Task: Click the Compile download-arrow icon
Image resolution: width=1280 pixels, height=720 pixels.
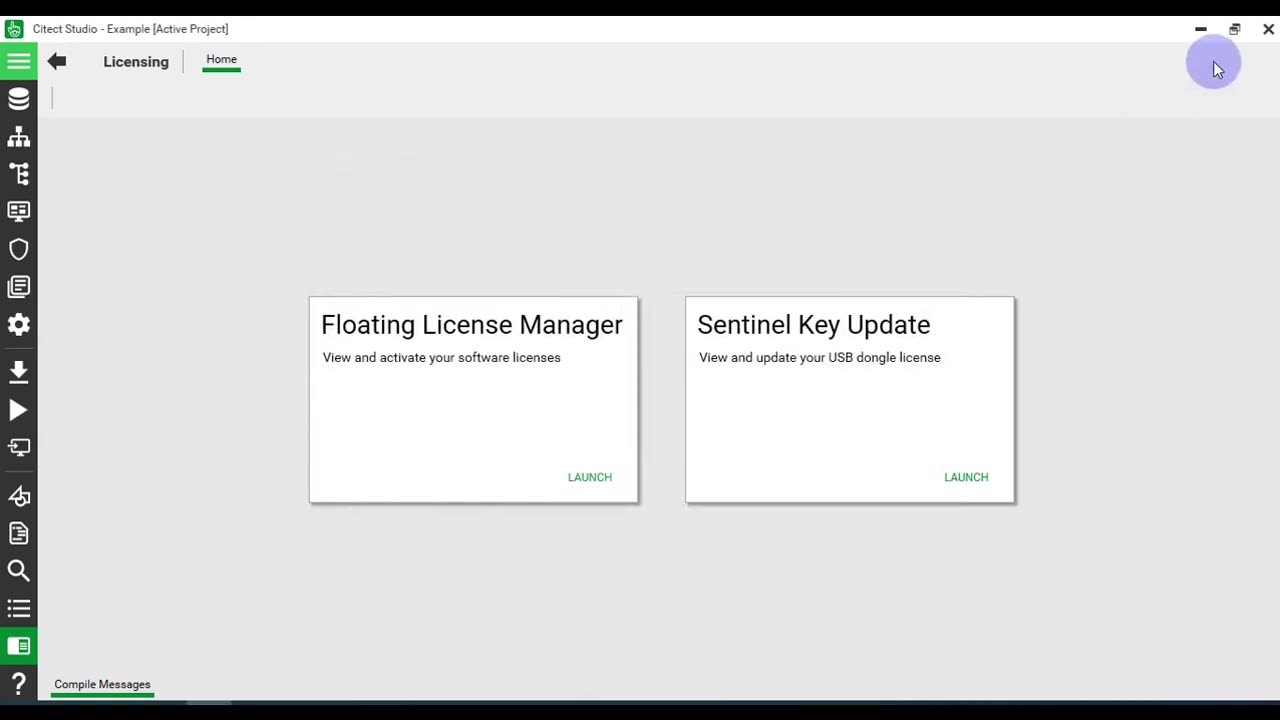Action: (18, 372)
